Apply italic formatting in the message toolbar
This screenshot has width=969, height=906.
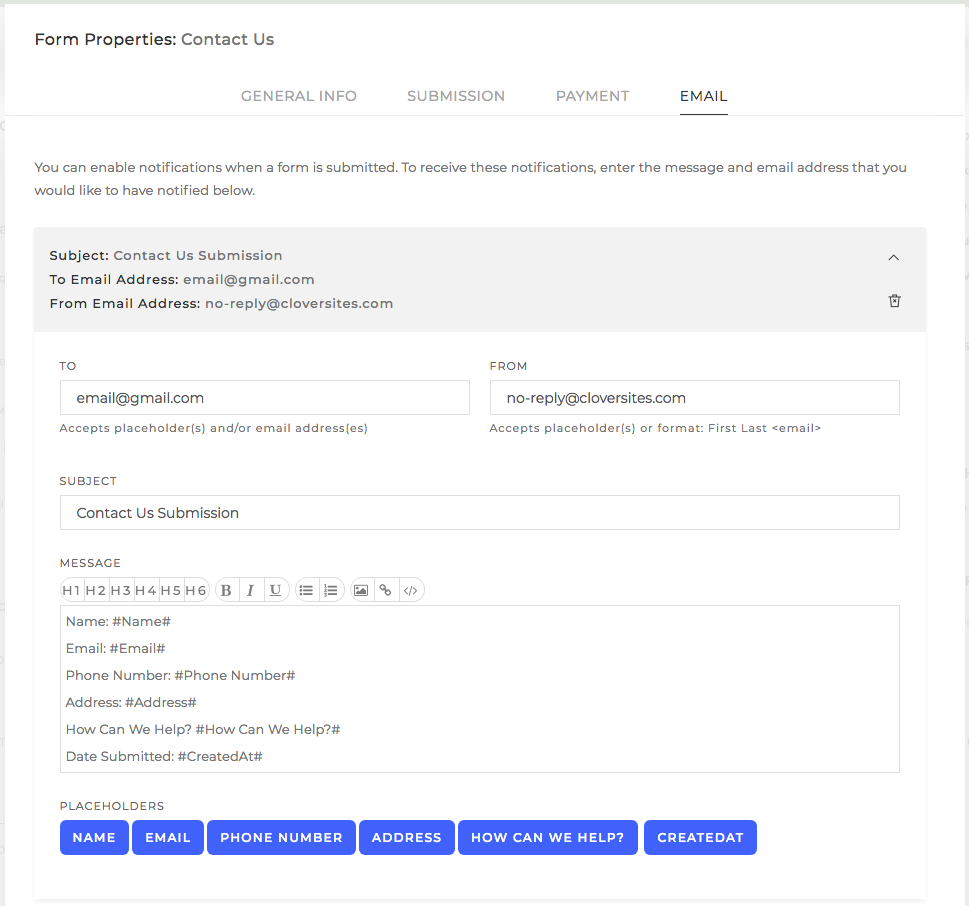pos(250,589)
